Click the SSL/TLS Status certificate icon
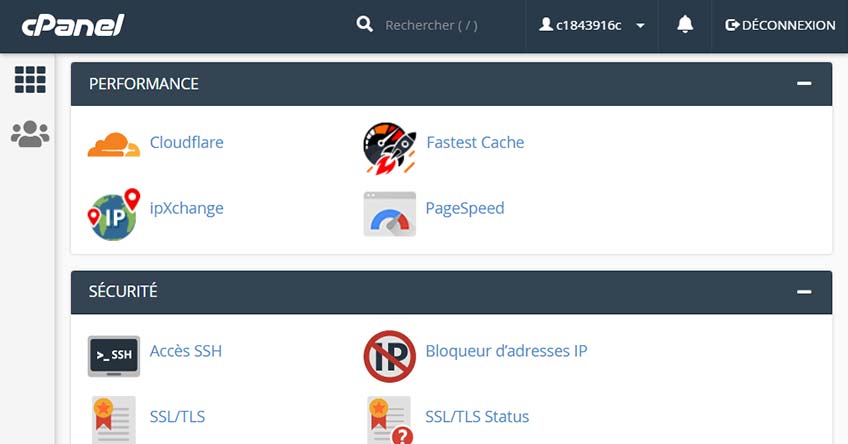Viewport: 848px width, 444px height. (x=390, y=420)
